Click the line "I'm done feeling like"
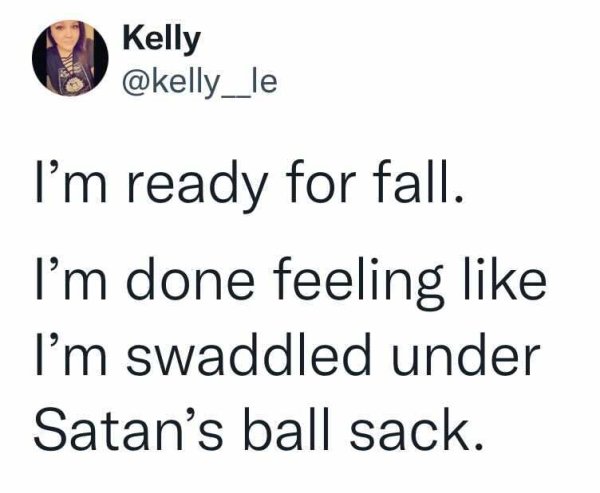 click(290, 278)
